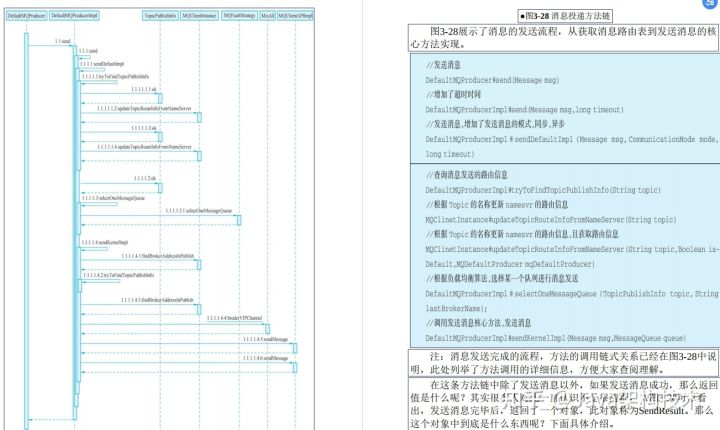Image resolution: width=720 pixels, height=430 pixels.
Task: Click the '1.1.1.1.4.4:brokerVIPChannel' label
Action: pyautogui.click(x=234, y=318)
